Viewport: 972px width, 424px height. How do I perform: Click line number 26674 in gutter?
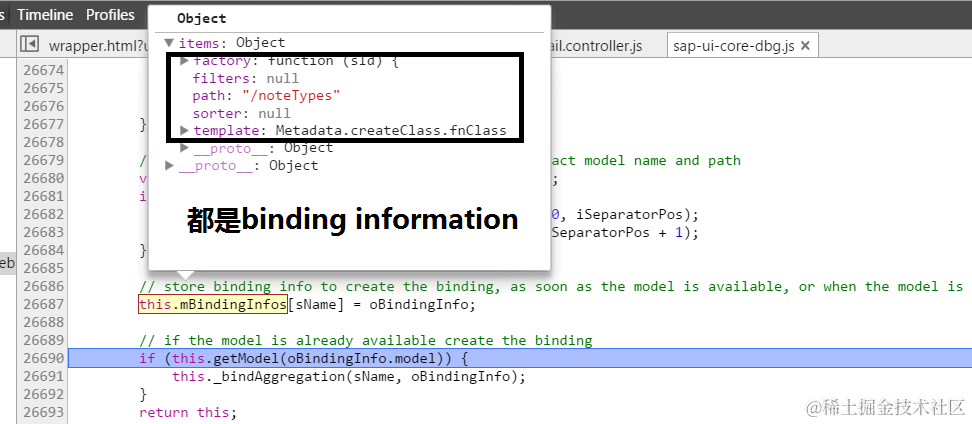click(x=43, y=70)
